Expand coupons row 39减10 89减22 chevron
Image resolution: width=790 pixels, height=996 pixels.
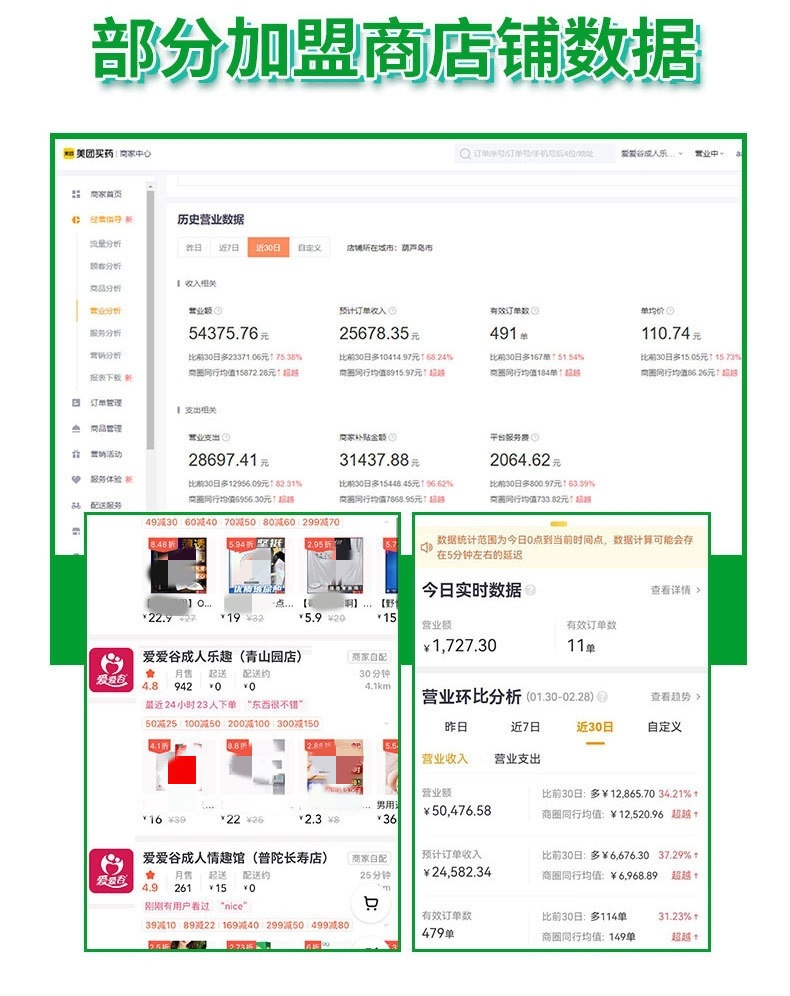386,925
